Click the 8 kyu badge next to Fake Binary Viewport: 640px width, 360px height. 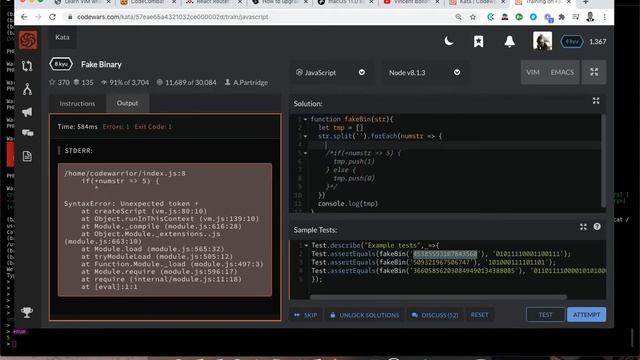tap(61, 64)
